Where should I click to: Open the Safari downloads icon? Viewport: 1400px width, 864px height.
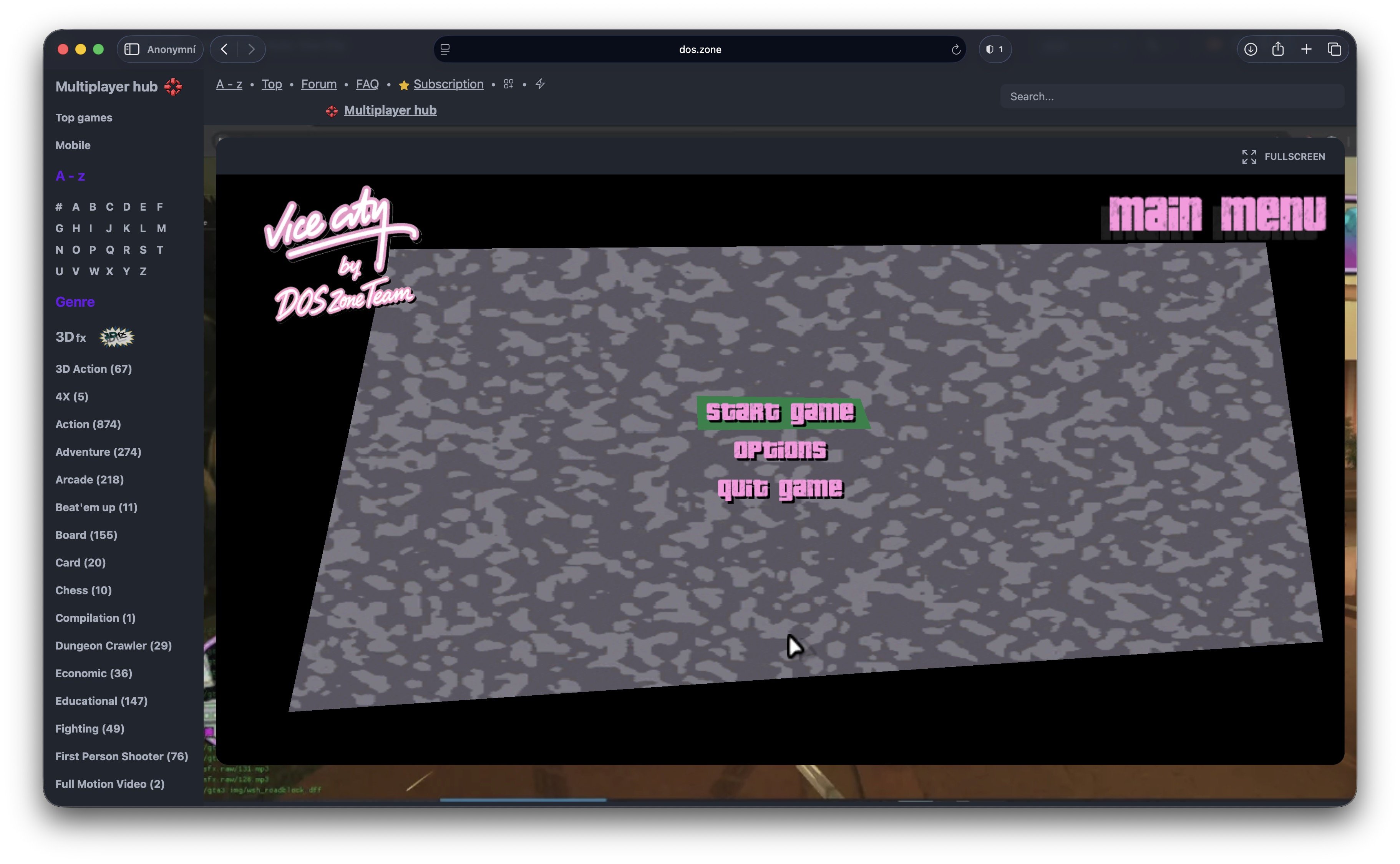click(1250, 49)
